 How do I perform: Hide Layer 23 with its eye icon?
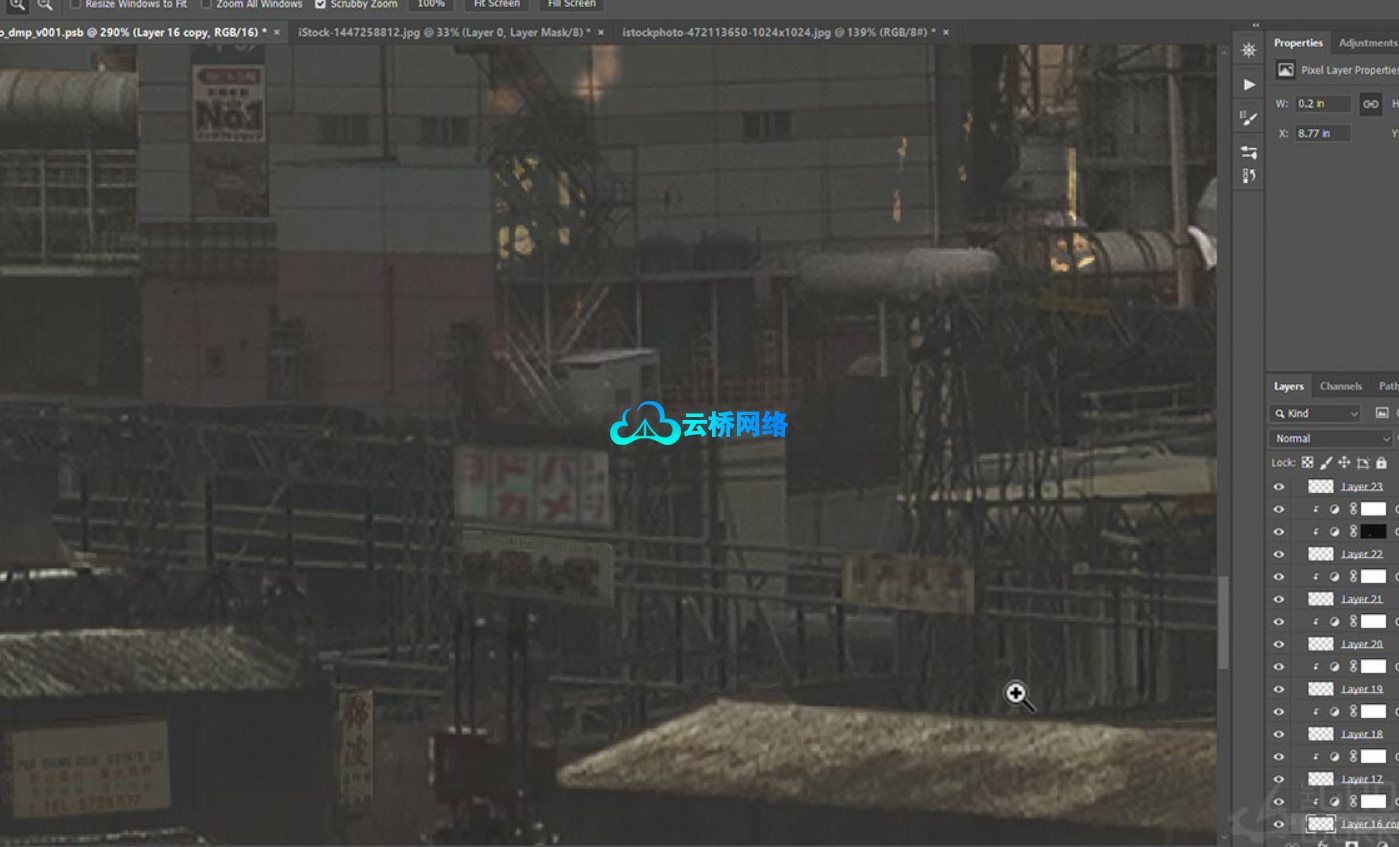1278,487
